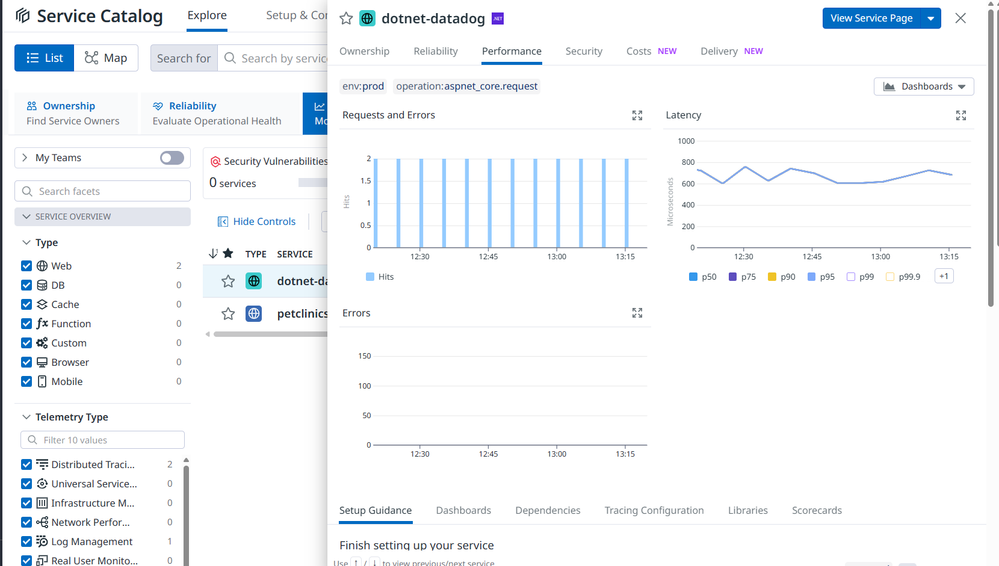Switch to the Dependencies tab
Screen dimensions: 999x566
[548, 511]
